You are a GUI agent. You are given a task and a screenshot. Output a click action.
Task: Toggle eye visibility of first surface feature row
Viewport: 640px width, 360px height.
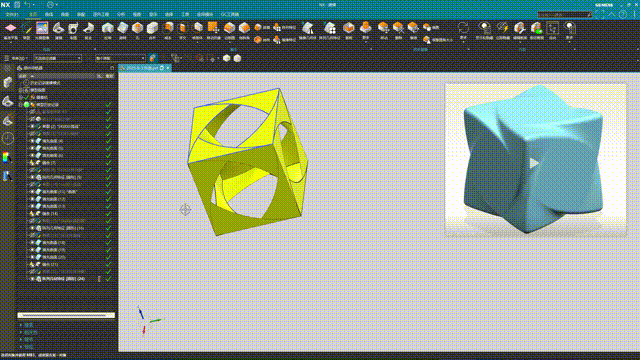[x=32, y=141]
